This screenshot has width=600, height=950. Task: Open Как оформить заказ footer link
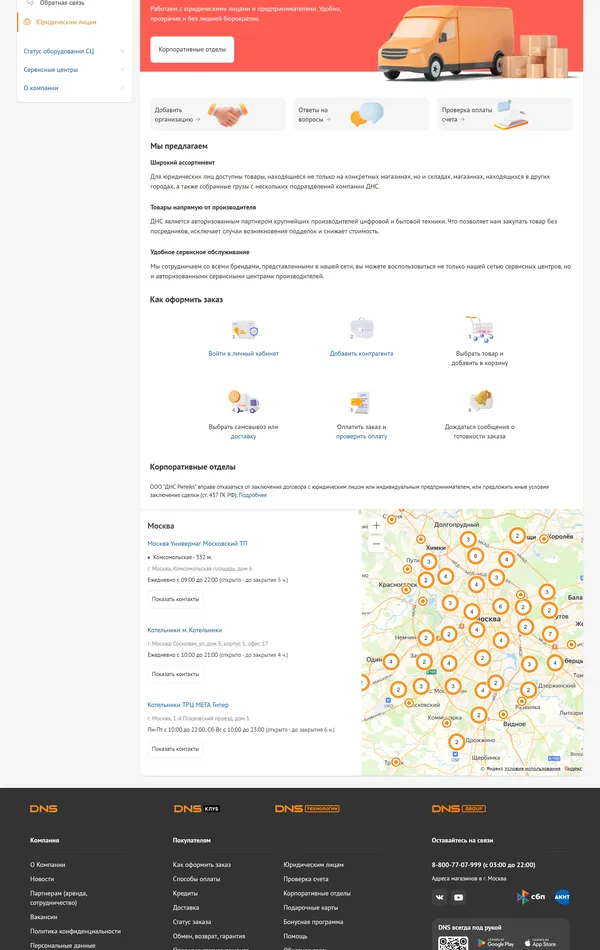202,865
